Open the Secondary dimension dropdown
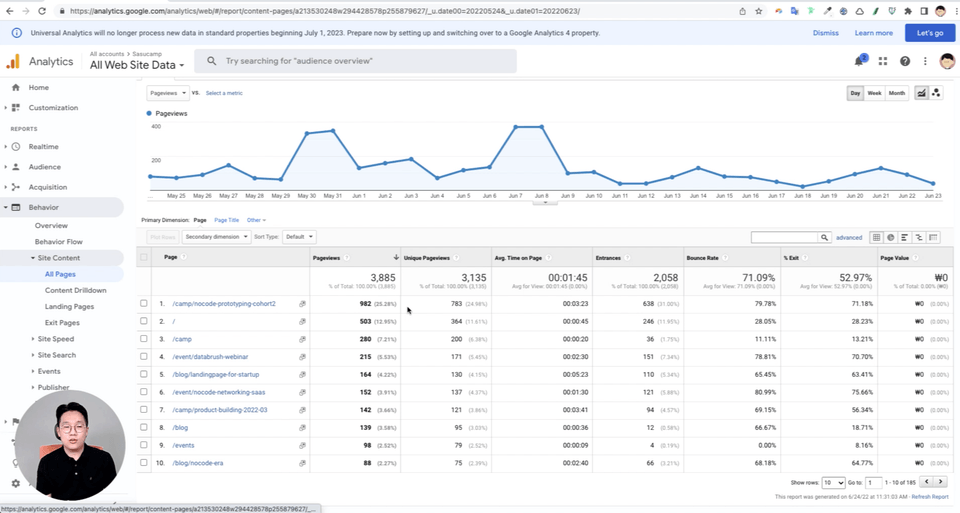The image size is (960, 513). (x=216, y=237)
